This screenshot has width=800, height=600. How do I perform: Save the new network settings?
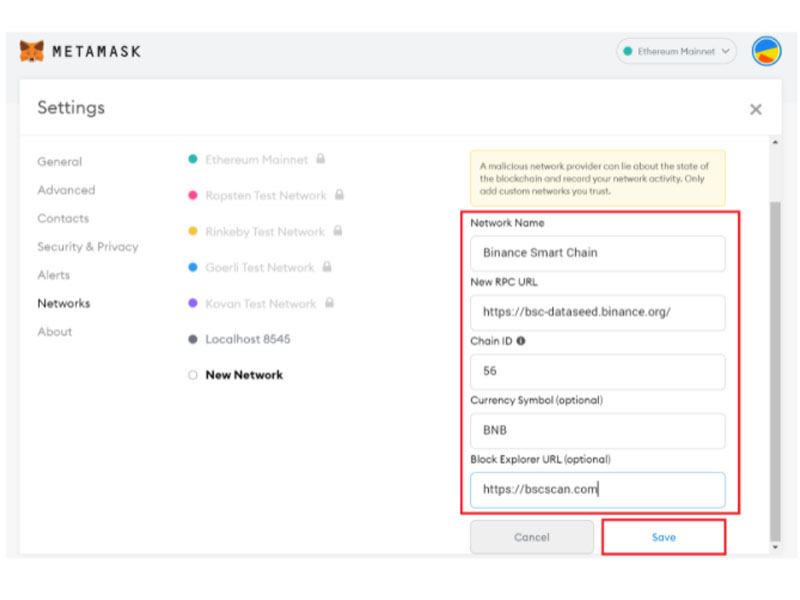coord(664,537)
